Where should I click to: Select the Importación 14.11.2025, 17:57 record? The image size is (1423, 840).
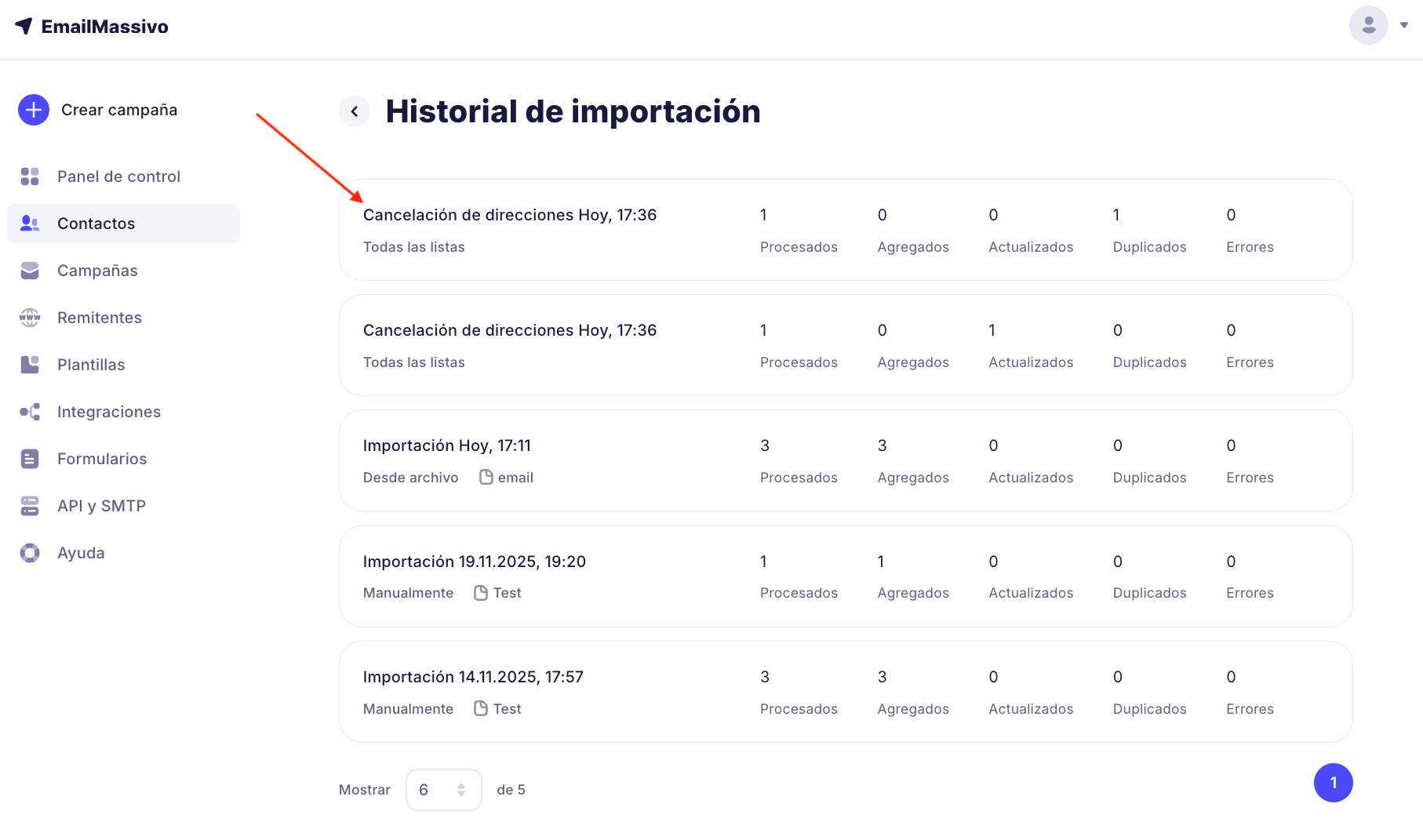[473, 677]
